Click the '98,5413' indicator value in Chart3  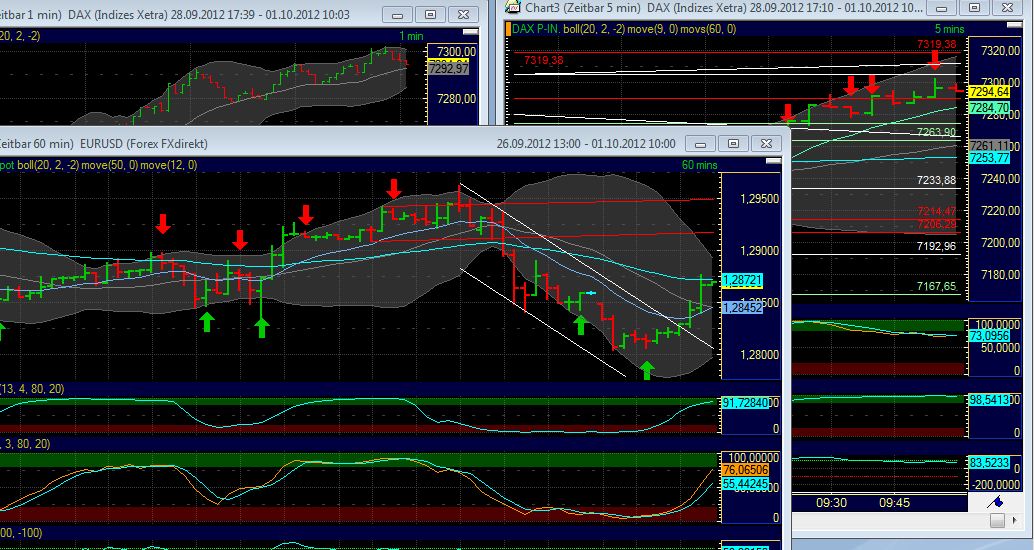coord(990,400)
